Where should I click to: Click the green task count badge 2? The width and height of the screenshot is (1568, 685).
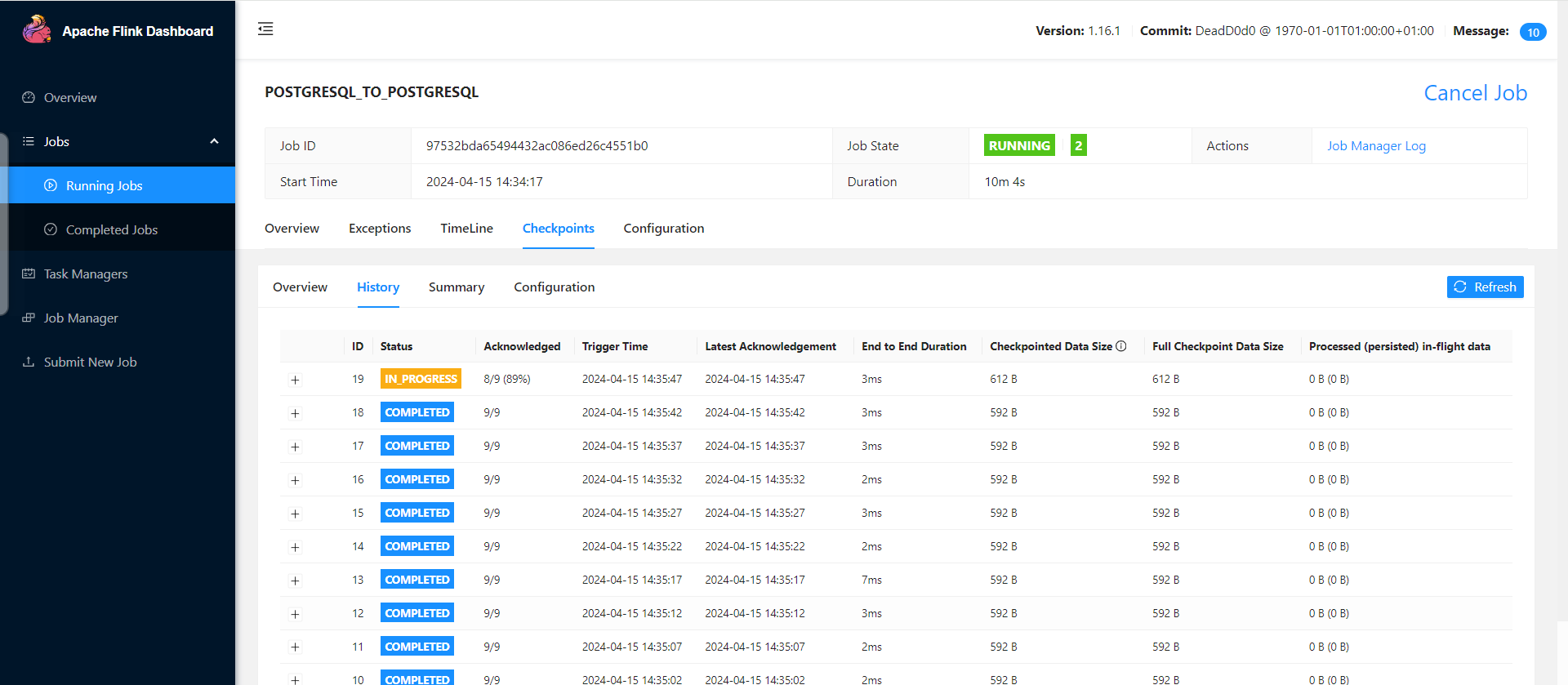coord(1079,145)
